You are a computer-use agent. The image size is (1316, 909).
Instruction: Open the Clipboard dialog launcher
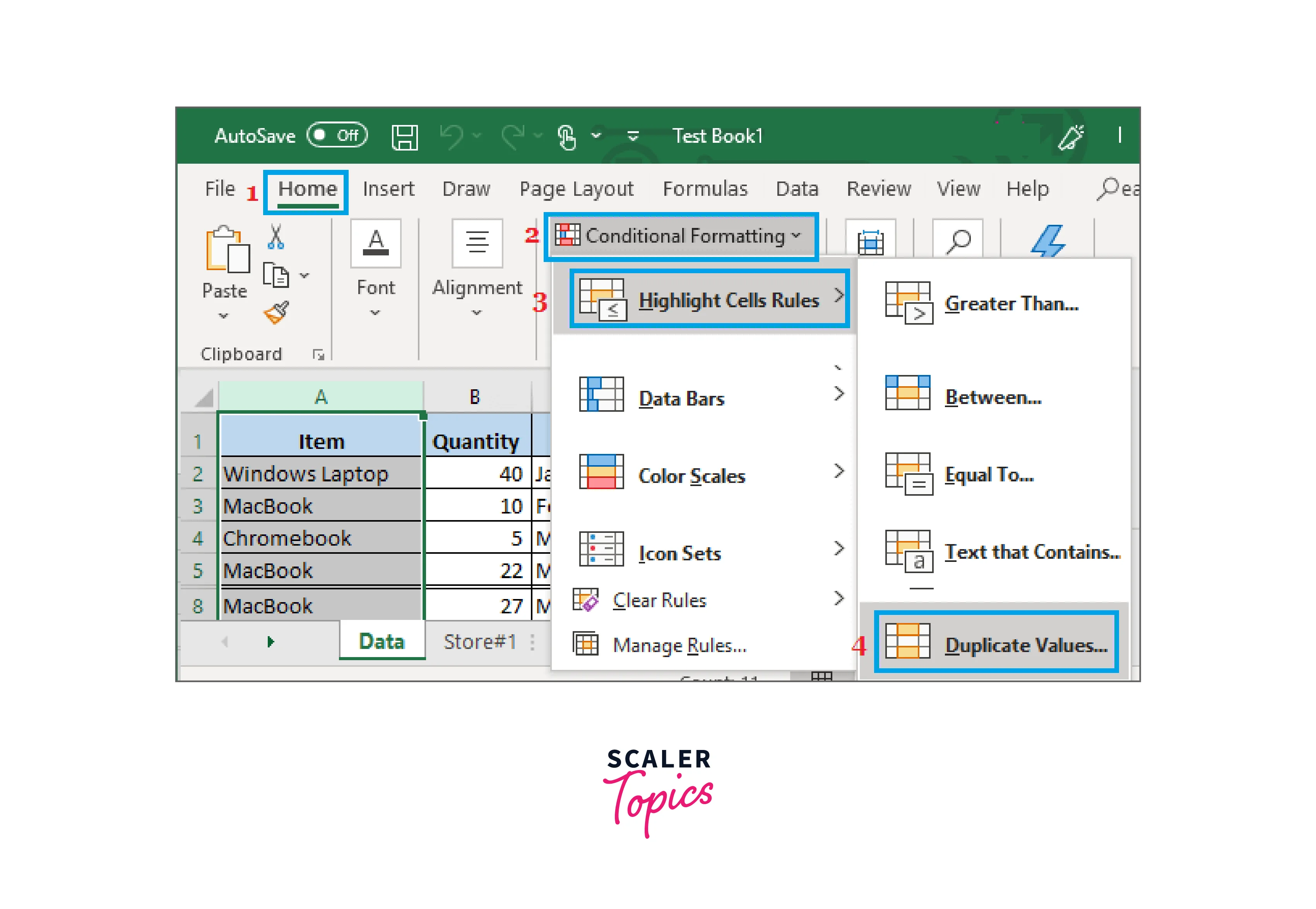click(318, 355)
